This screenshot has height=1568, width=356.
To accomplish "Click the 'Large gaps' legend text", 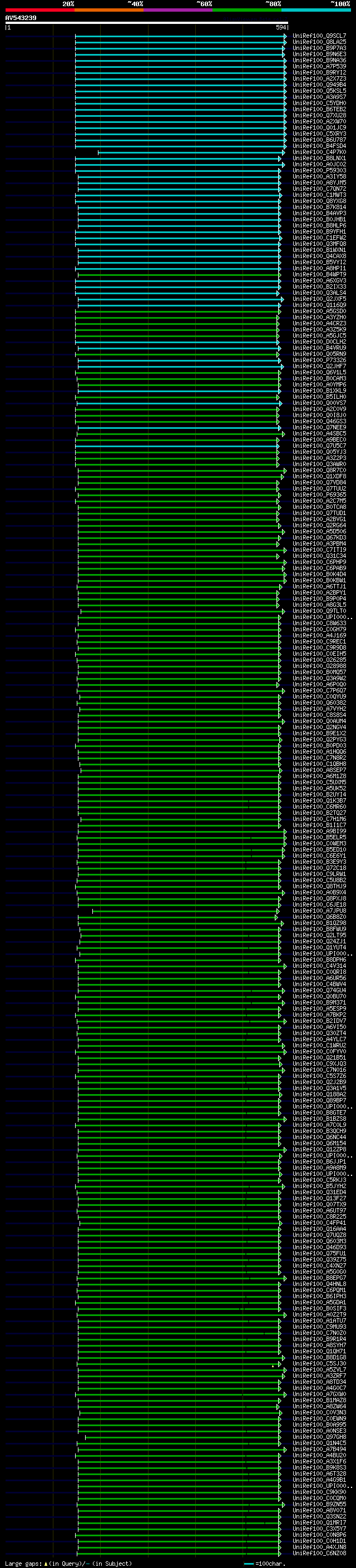I will [x=24, y=1564].
